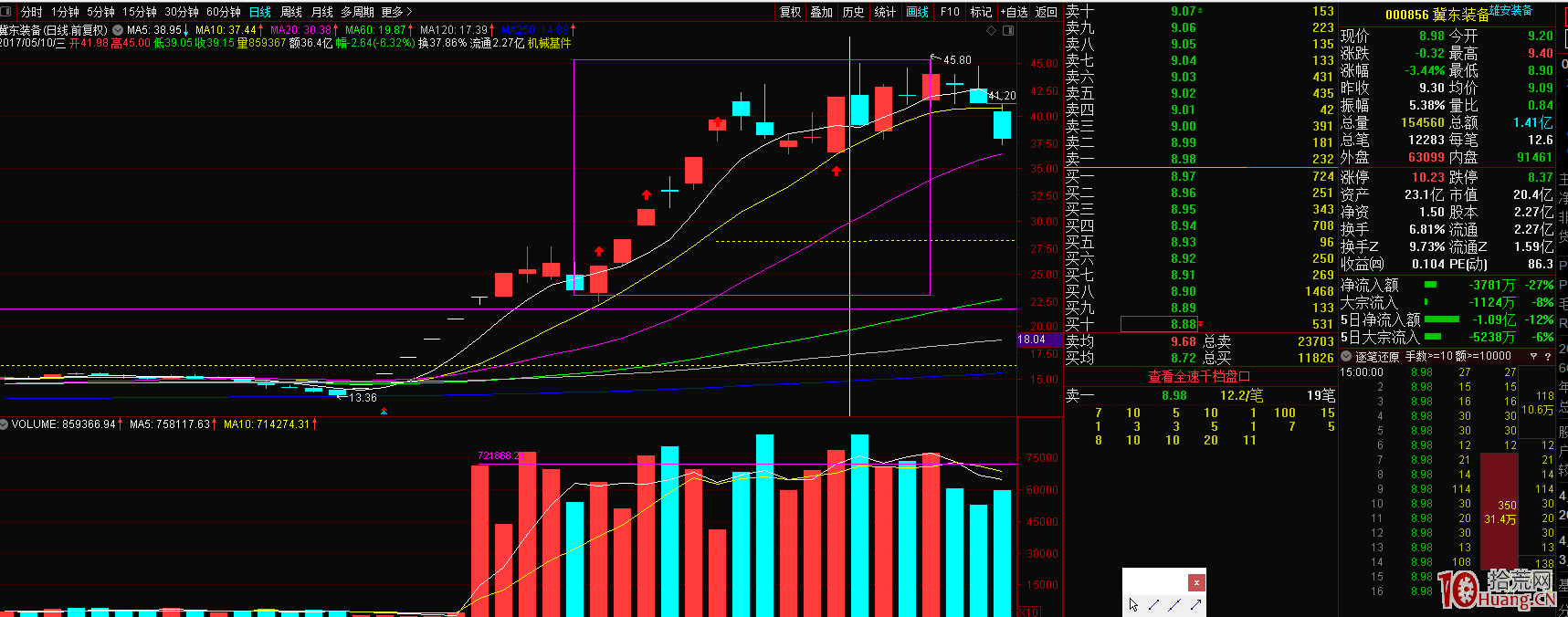Click the 5日净流入额 green bar
Viewport: 1568px width, 617px height.
[1442, 319]
